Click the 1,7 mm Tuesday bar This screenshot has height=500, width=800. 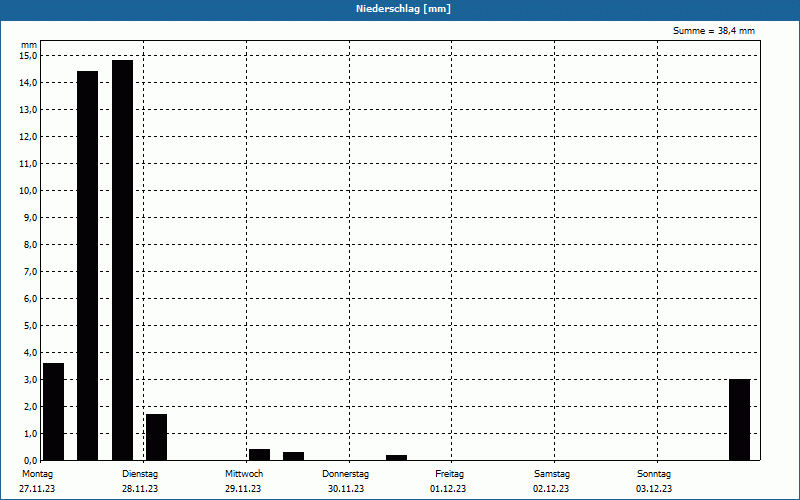157,437
